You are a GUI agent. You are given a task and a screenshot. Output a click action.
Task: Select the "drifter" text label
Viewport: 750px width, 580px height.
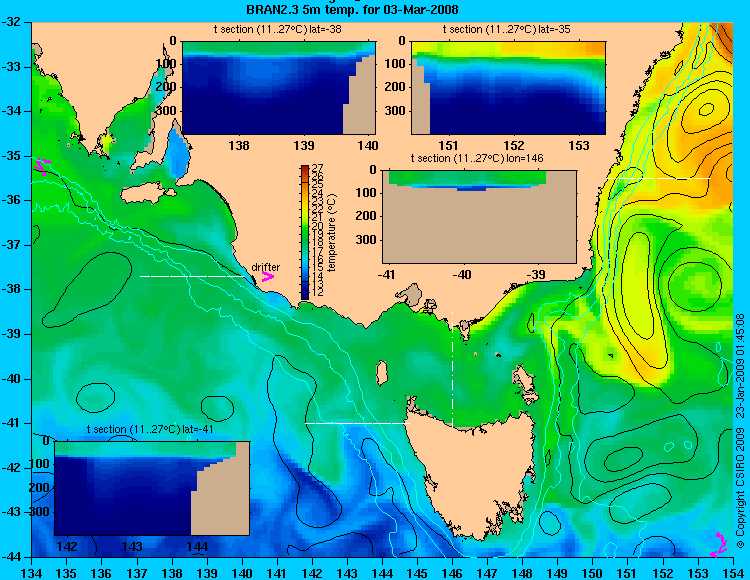click(x=265, y=267)
